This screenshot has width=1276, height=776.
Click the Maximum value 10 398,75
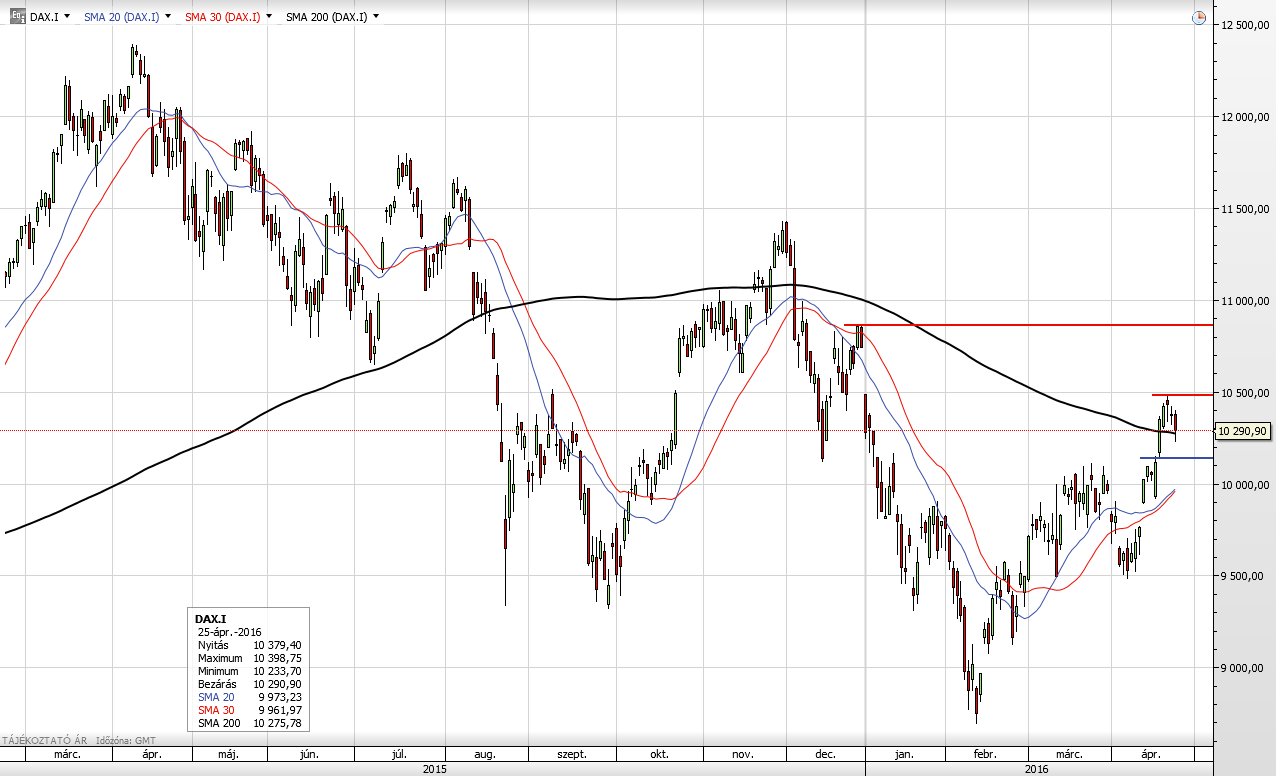278,659
